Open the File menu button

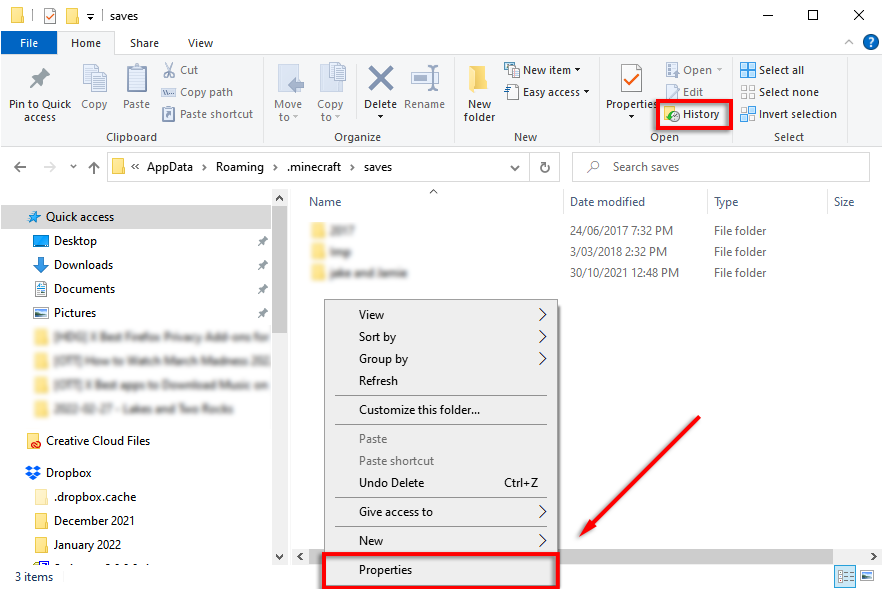29,43
